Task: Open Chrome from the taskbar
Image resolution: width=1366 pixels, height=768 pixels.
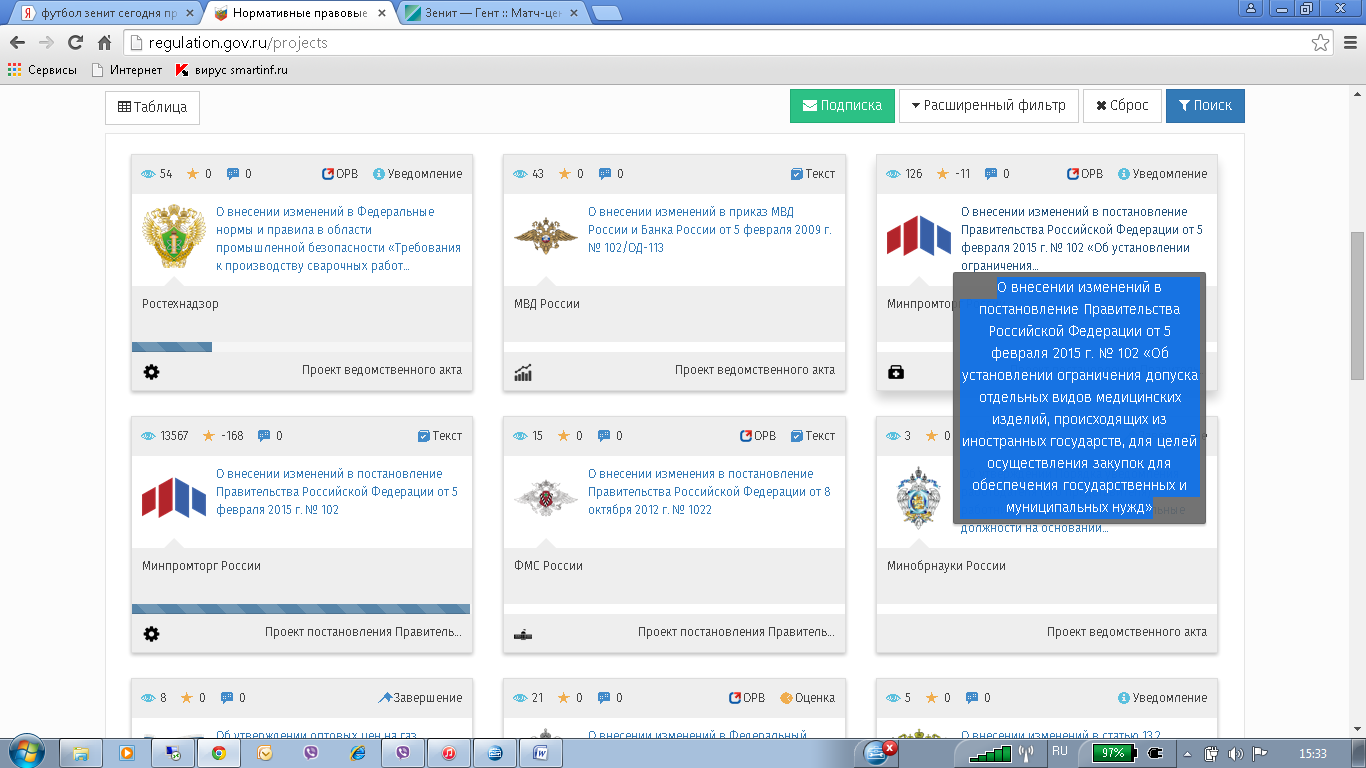Action: [218, 753]
